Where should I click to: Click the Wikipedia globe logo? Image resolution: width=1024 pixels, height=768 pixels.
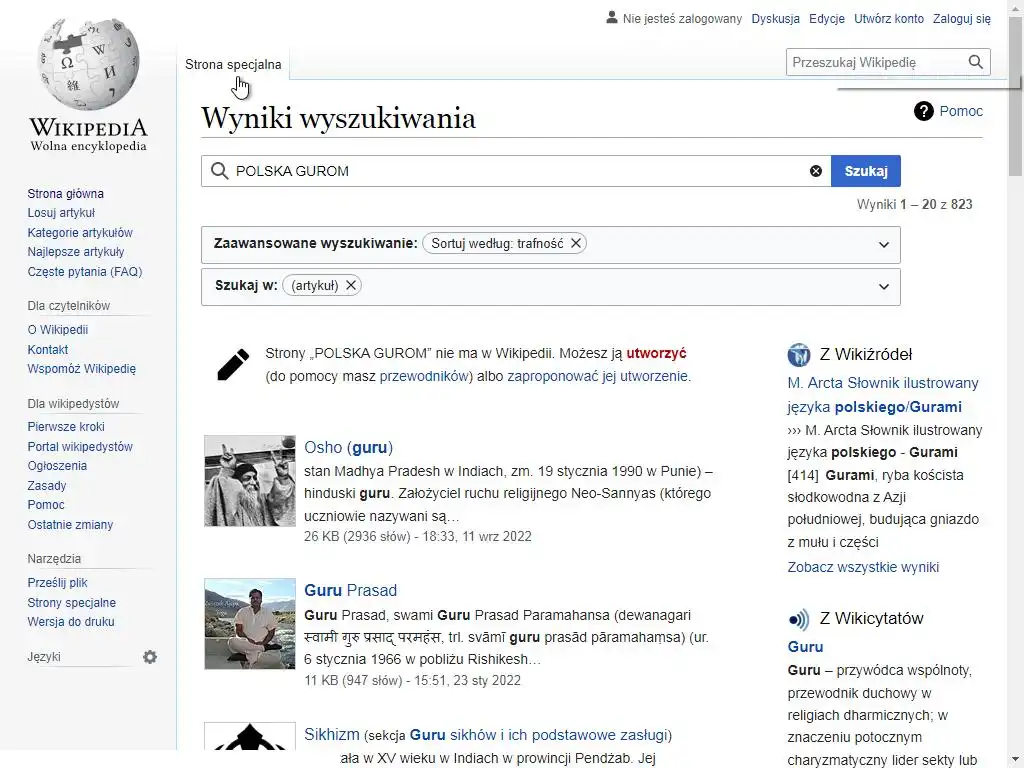coord(88,64)
